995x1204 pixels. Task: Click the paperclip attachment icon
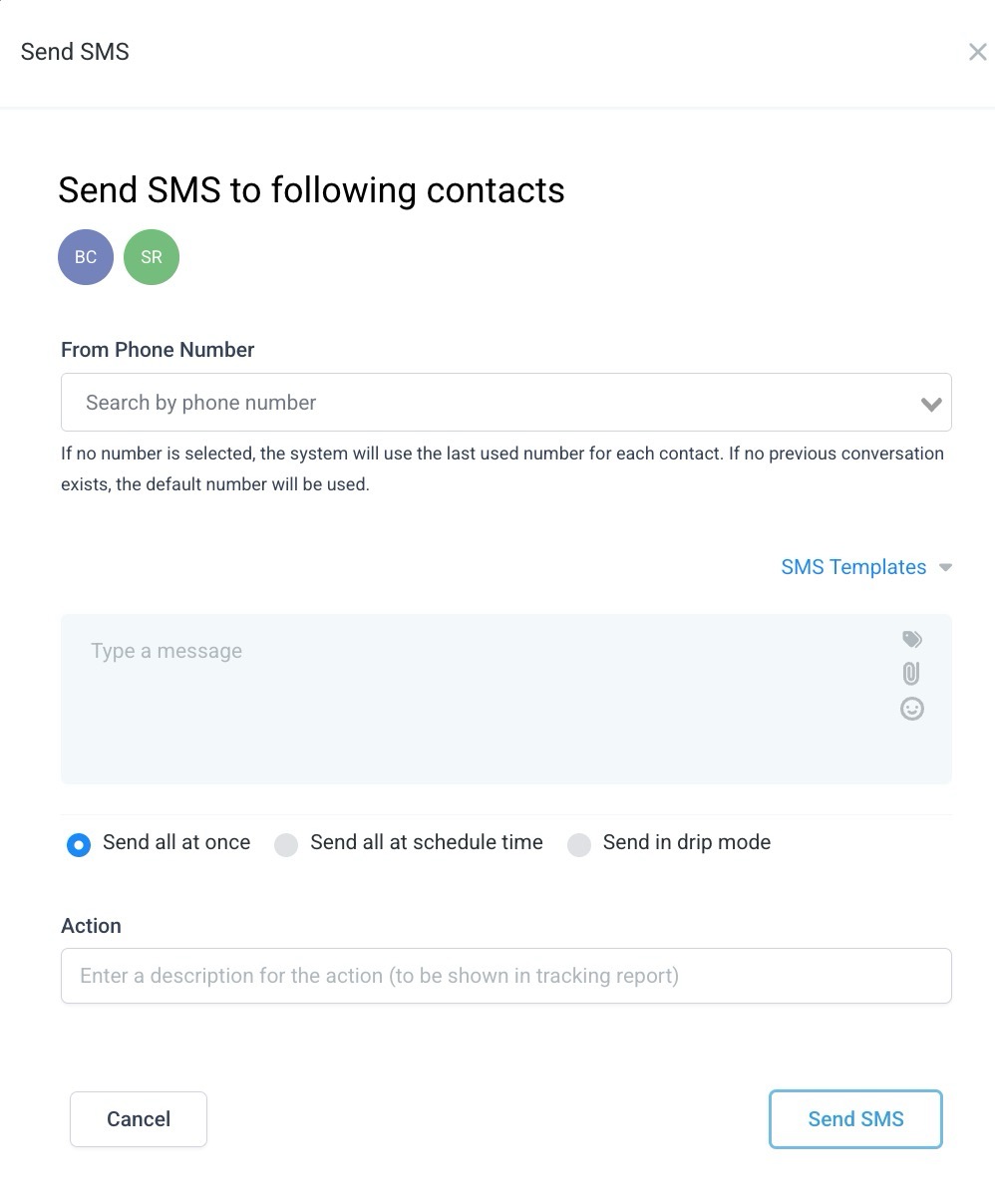point(911,674)
